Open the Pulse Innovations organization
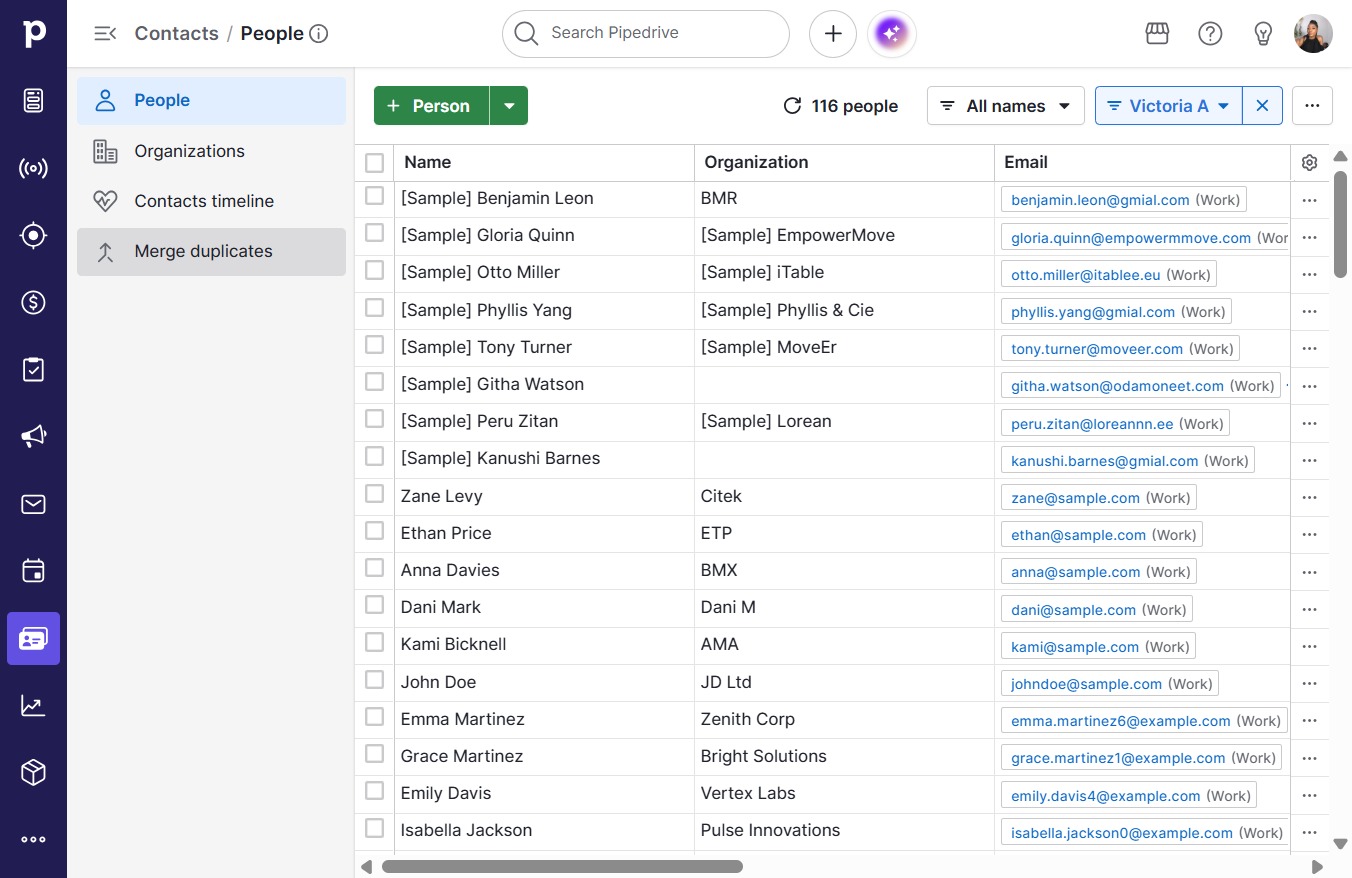This screenshot has height=878, width=1352. click(x=770, y=830)
